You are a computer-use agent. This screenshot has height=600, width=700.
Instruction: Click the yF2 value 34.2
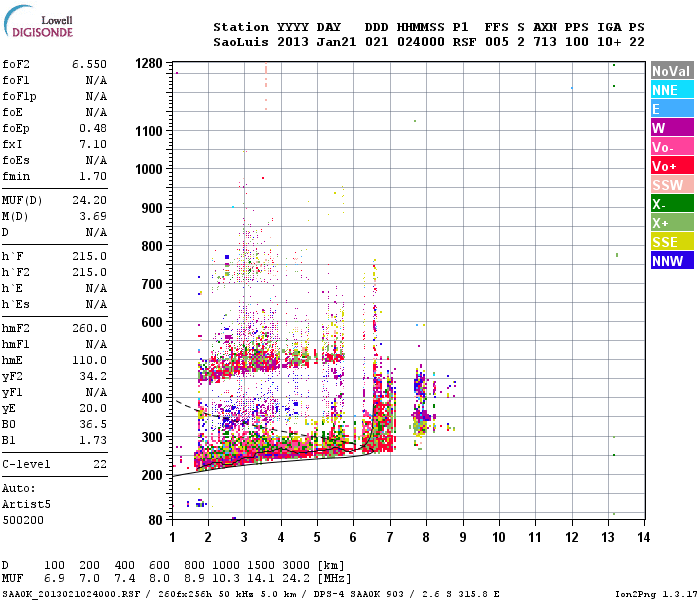[93, 376]
